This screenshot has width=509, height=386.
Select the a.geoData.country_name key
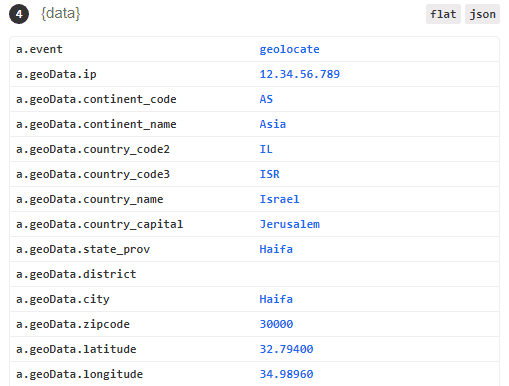pyautogui.click(x=90, y=199)
